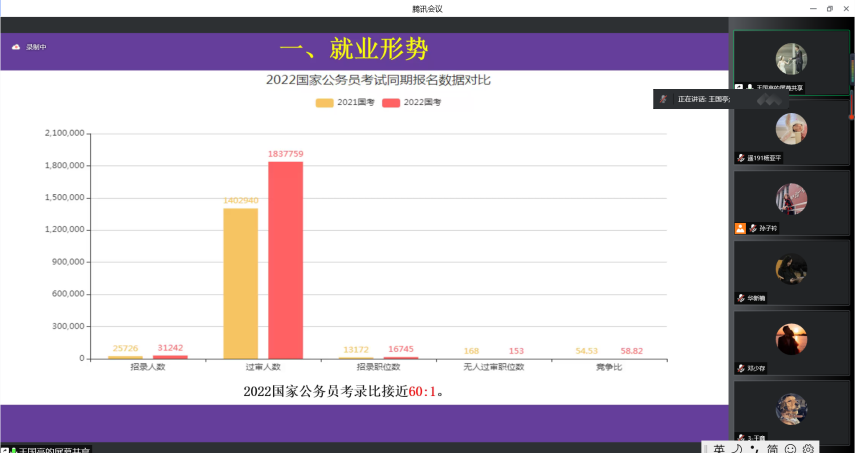Viewport: 855px width, 454px height.
Task: Click the muted mic icon for 郑少存
Action: point(741,368)
